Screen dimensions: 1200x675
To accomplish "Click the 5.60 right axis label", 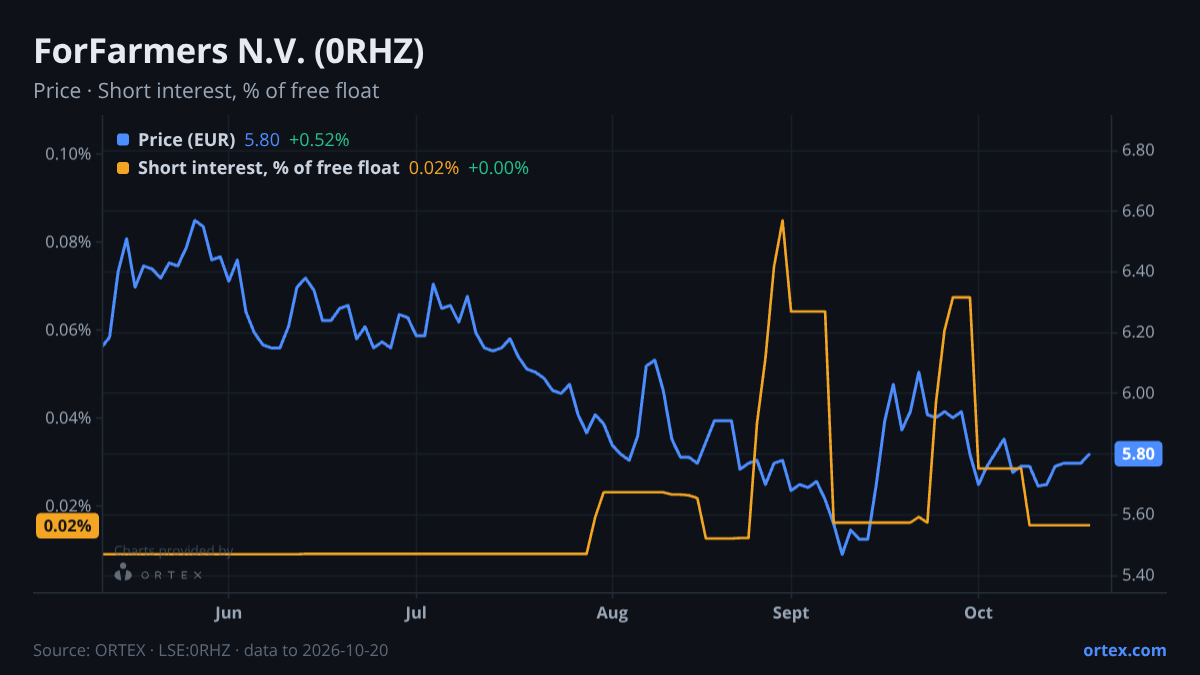I will point(1139,514).
